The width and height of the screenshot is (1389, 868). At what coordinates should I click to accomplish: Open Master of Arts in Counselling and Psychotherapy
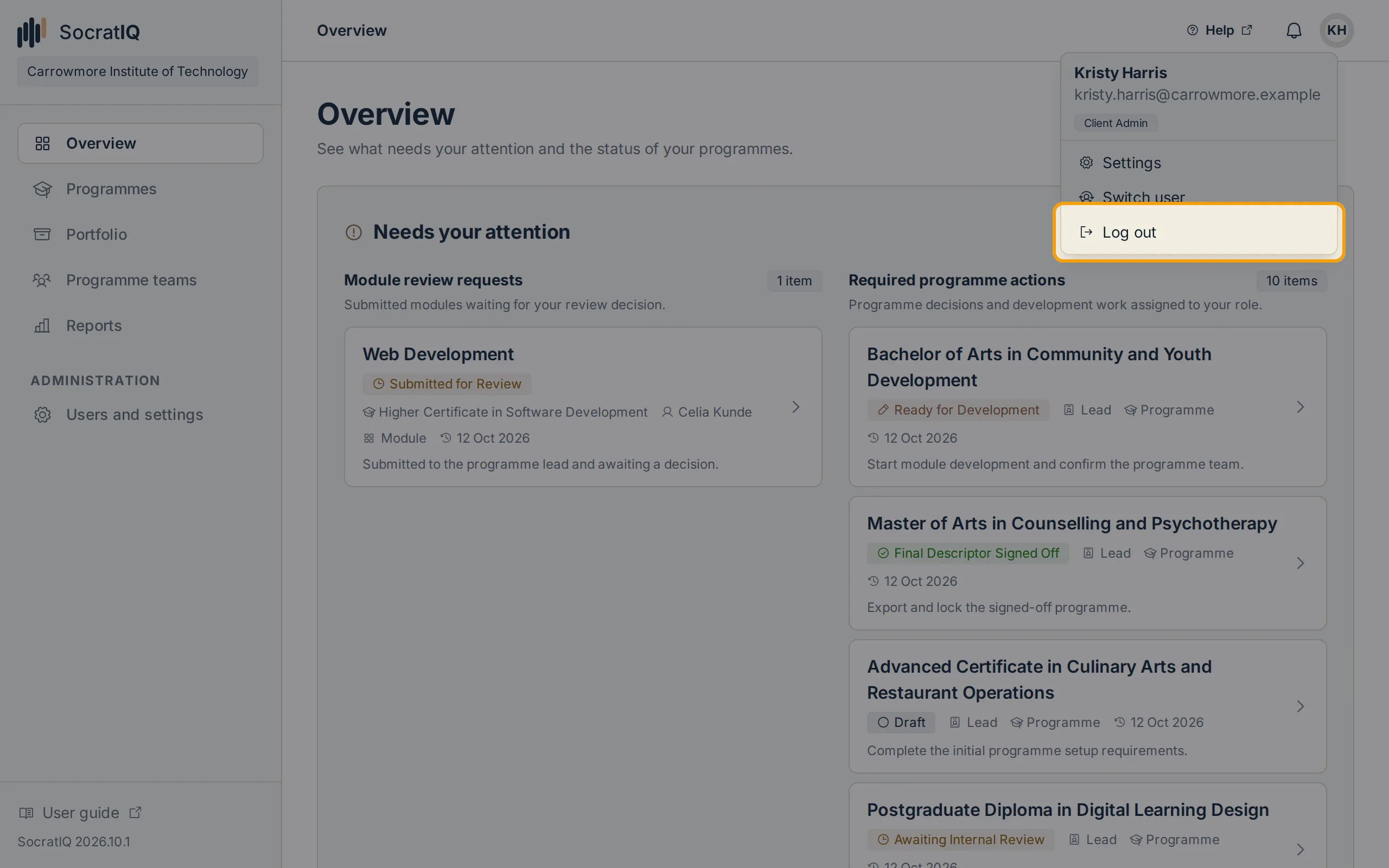[1072, 524]
